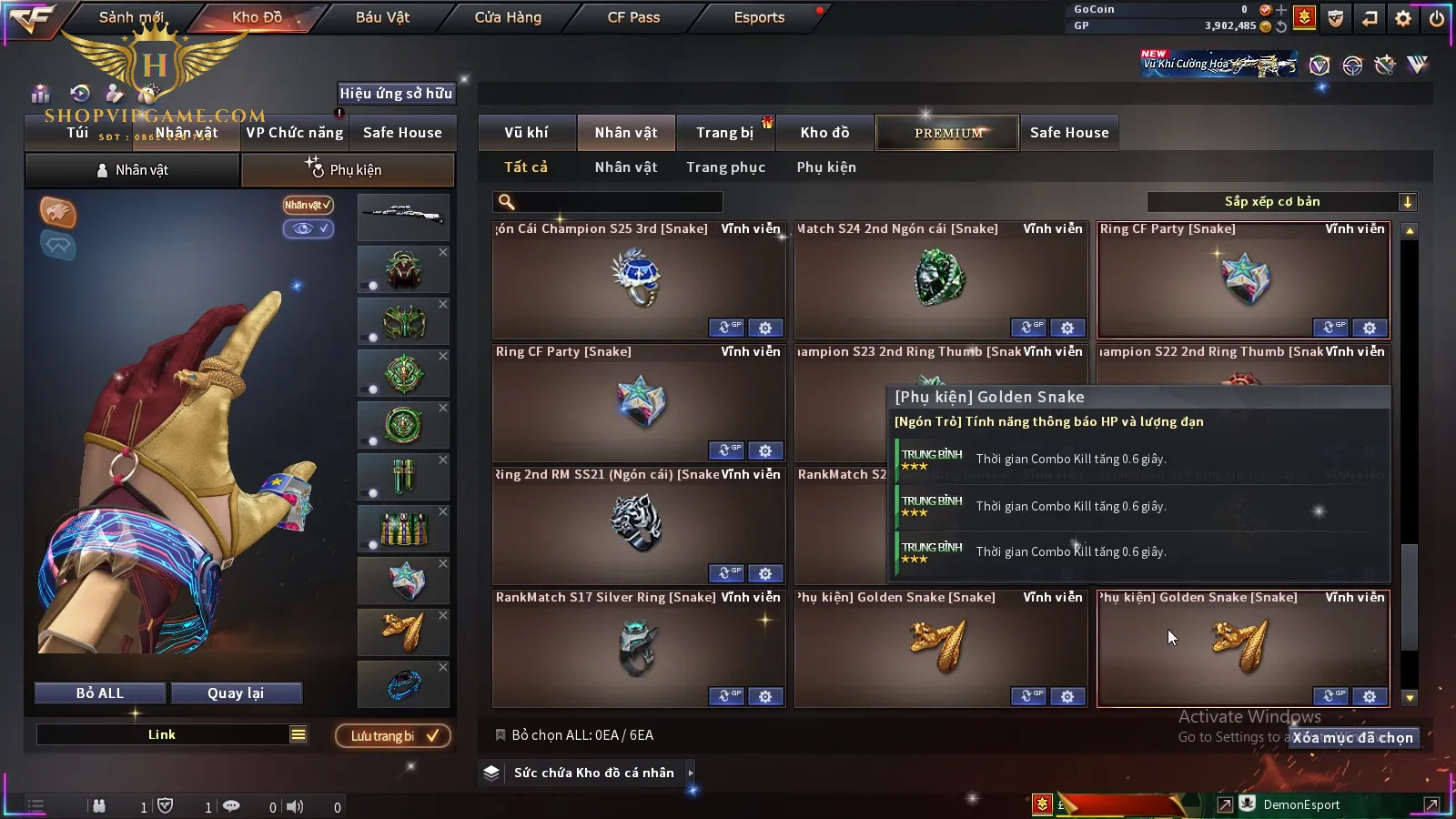The height and width of the screenshot is (819, 1456).
Task: Click the Link list menu icon
Action: 298,734
